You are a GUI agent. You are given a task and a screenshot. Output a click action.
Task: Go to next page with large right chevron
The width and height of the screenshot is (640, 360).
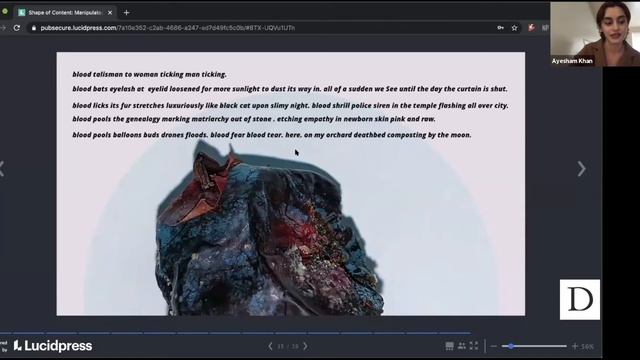pos(582,169)
